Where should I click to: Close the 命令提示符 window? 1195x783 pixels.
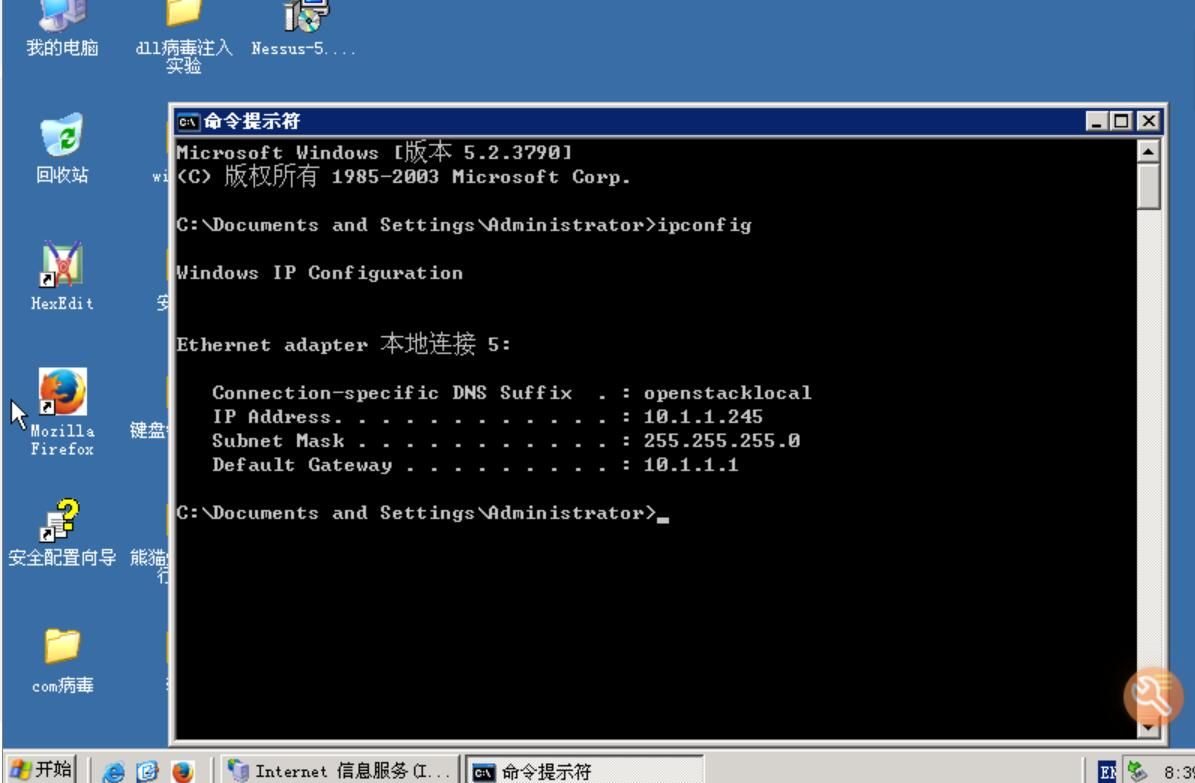pos(1149,121)
